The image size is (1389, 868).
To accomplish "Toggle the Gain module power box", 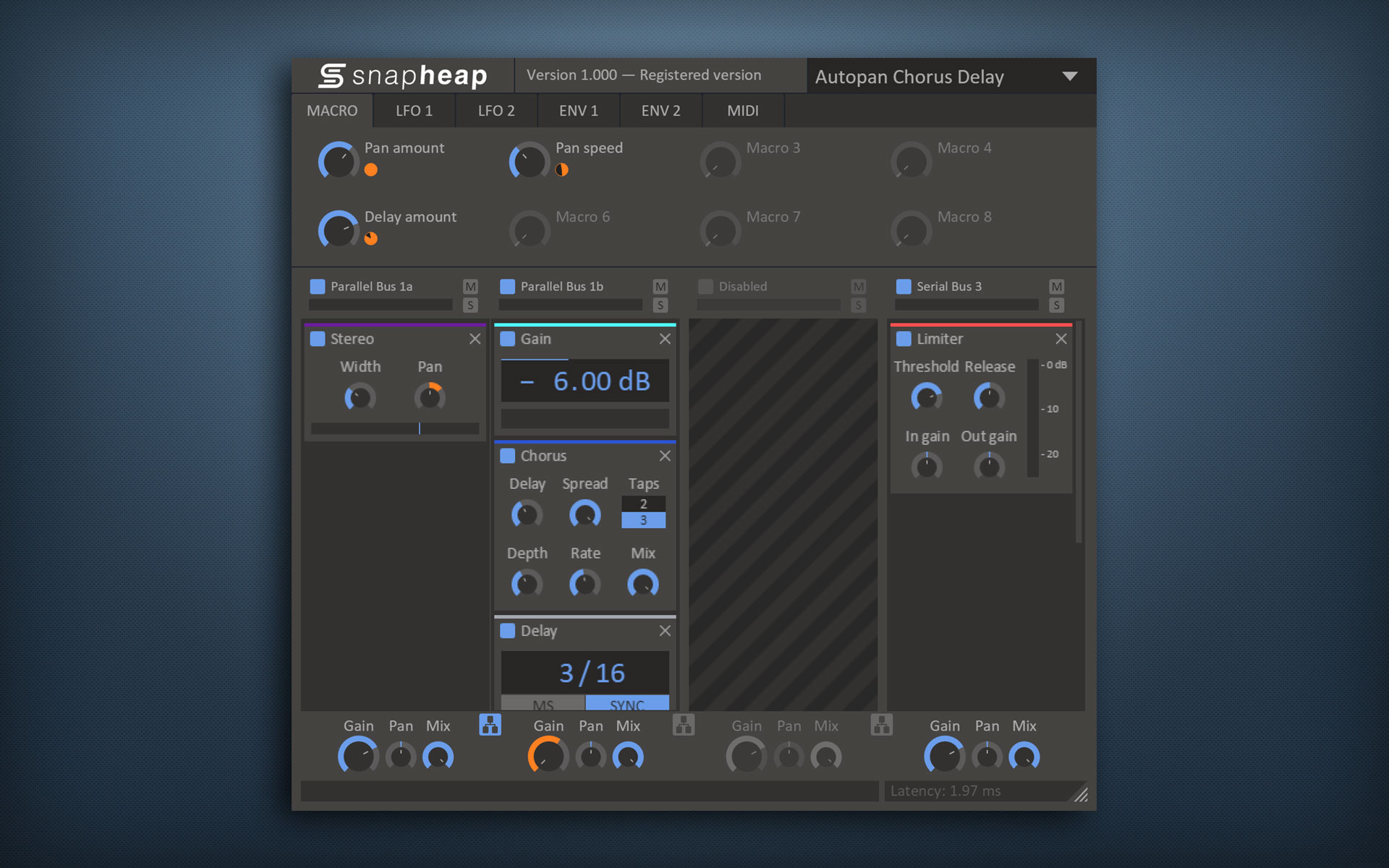I will [508, 339].
